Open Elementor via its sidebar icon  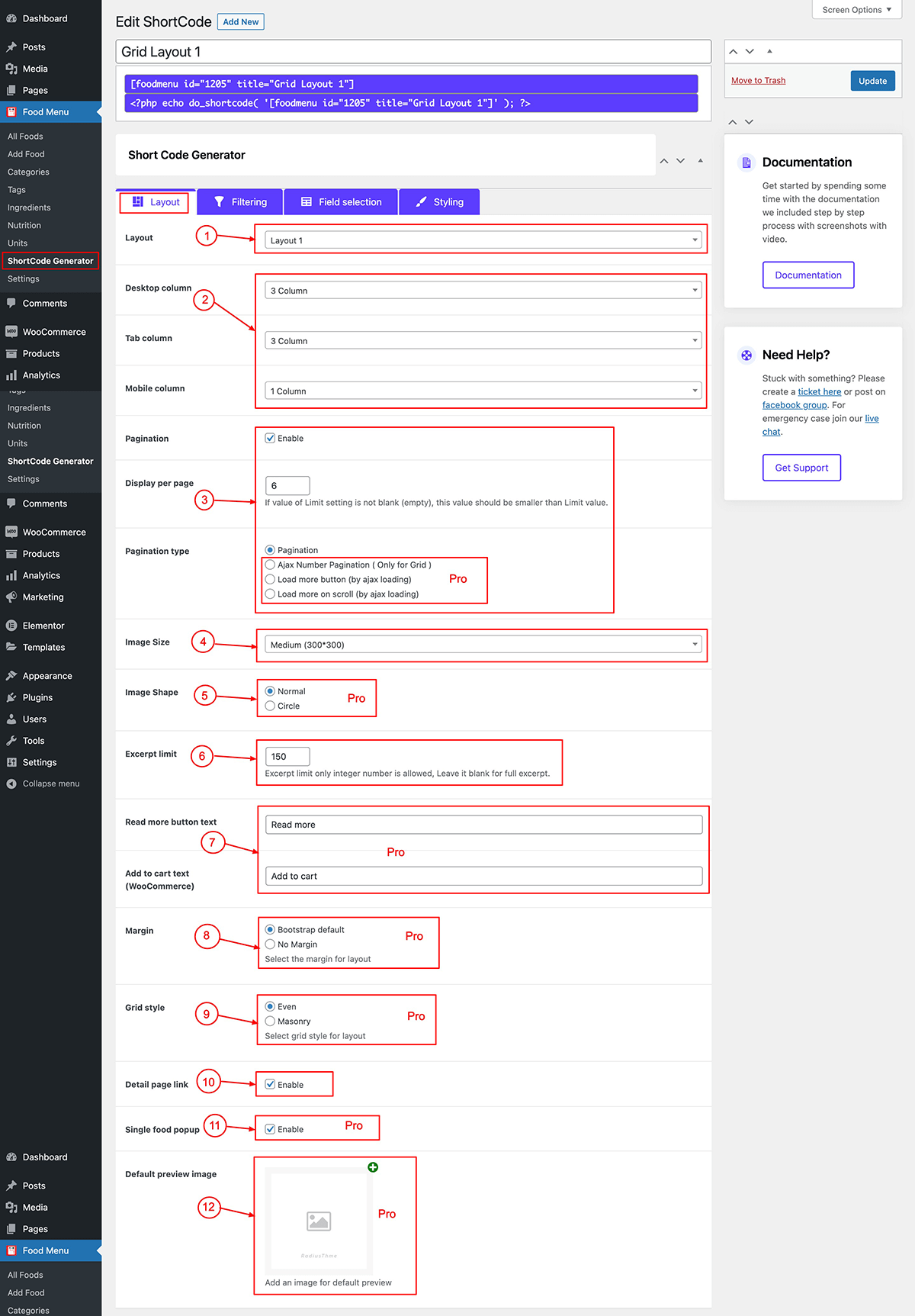(x=11, y=626)
